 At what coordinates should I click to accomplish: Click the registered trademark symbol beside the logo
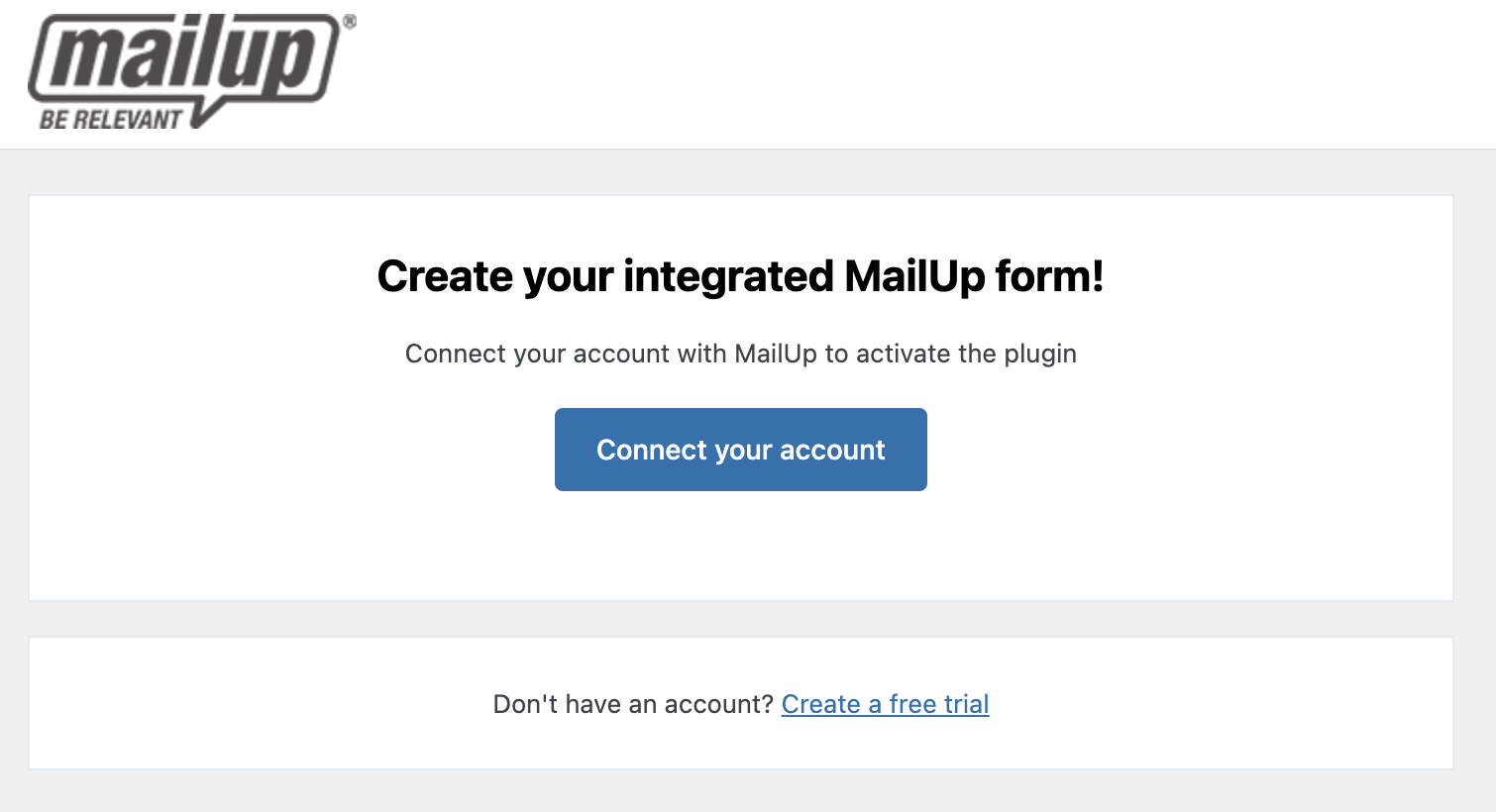pos(349,22)
